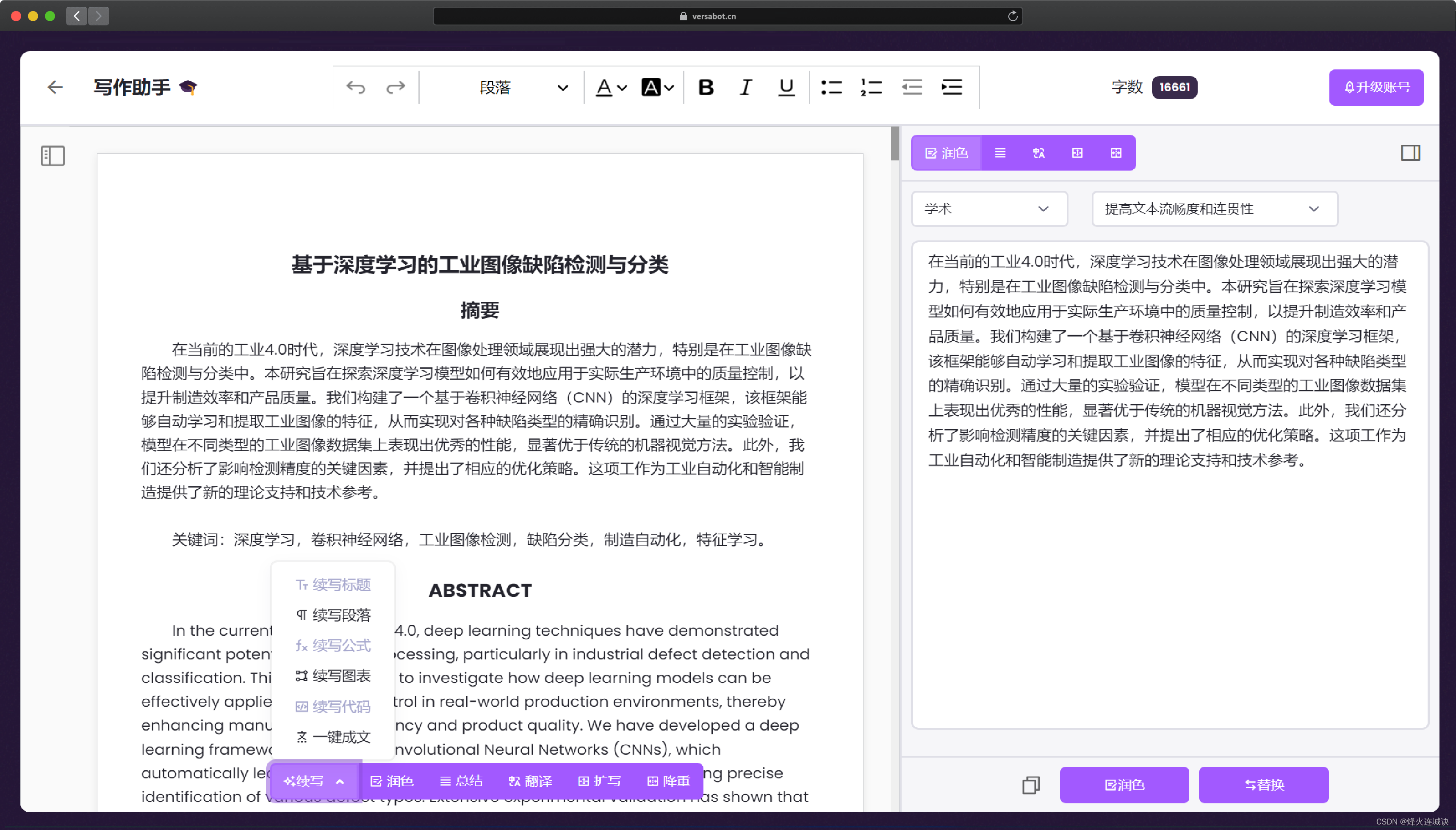Decrease paragraph indent
This screenshot has height=830, width=1456.
911,87
